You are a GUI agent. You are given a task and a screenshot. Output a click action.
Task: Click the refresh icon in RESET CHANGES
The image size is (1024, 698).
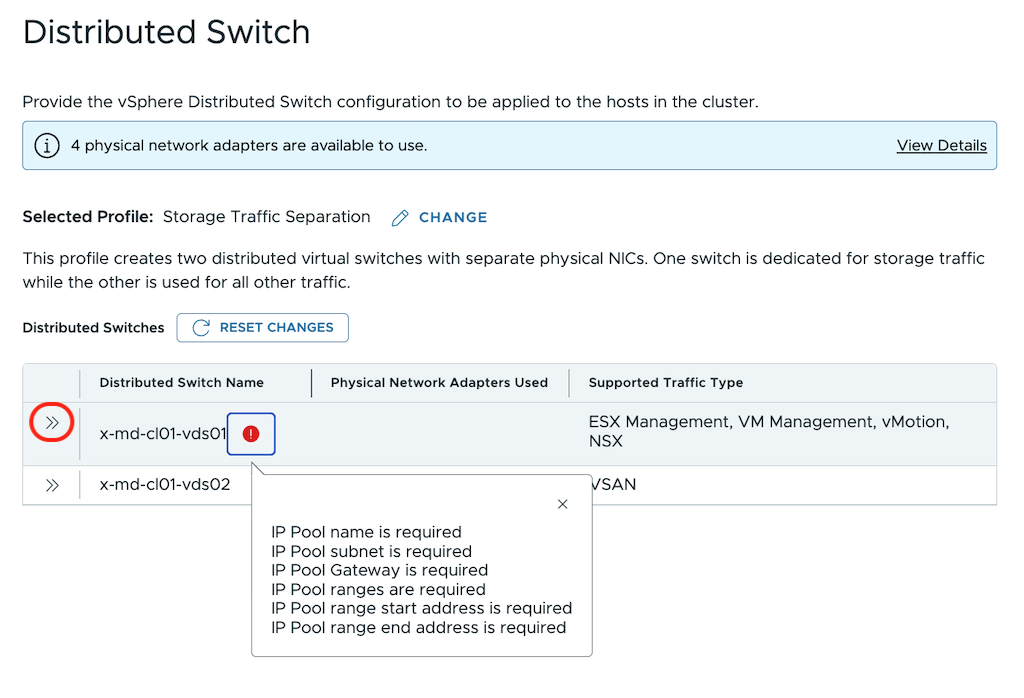click(201, 328)
